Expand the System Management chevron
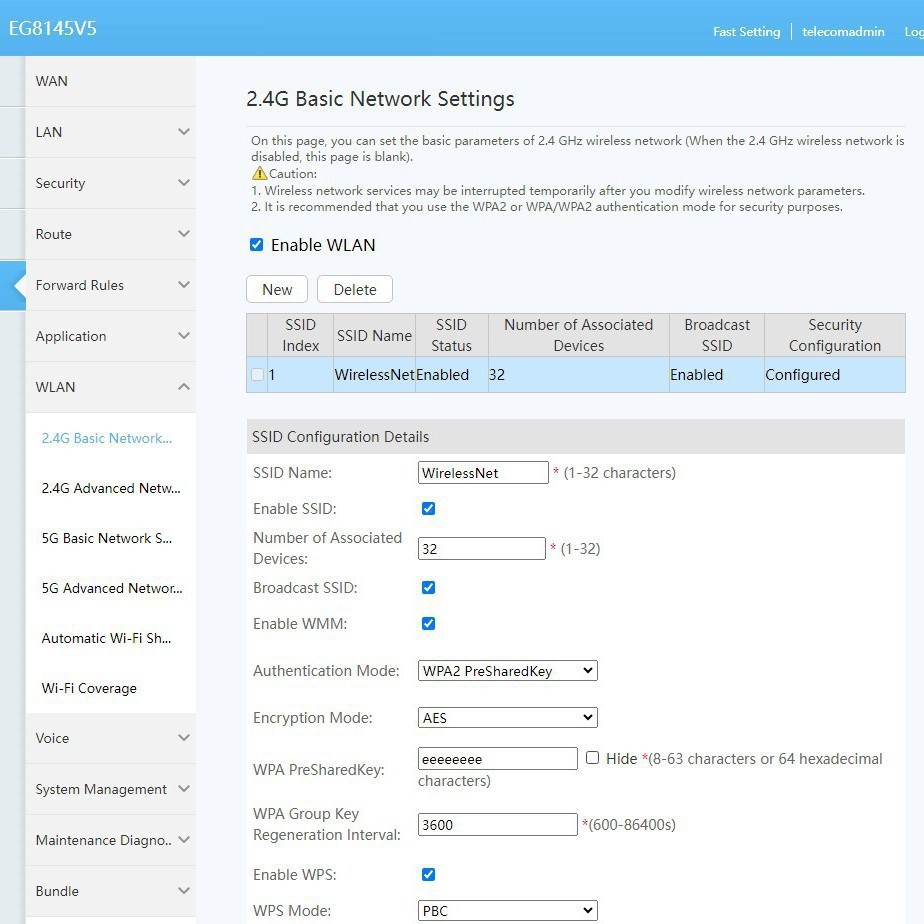Viewport: 924px width, 924px height. click(x=184, y=789)
